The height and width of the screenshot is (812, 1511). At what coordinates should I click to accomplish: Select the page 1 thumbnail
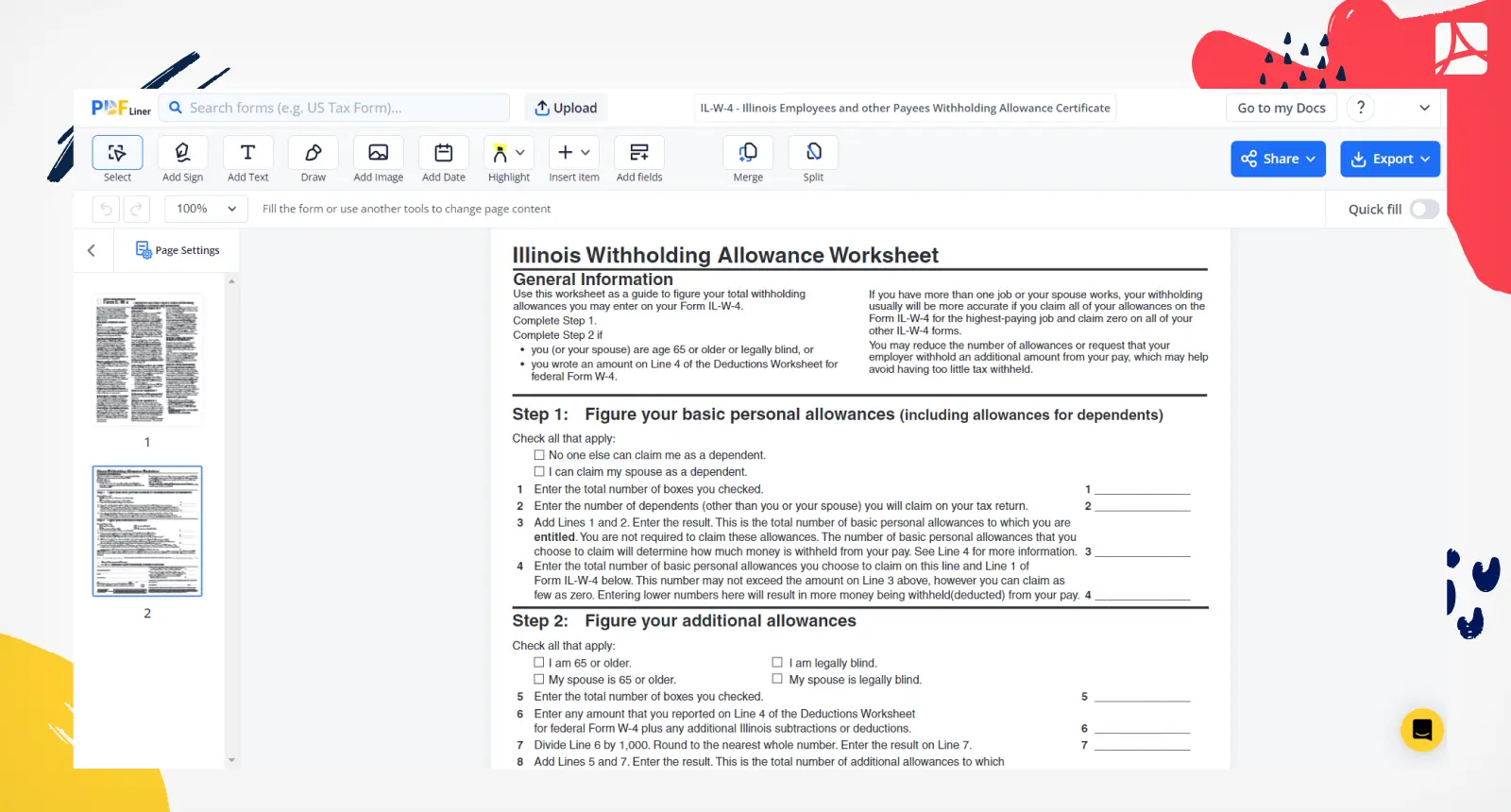coord(147,360)
